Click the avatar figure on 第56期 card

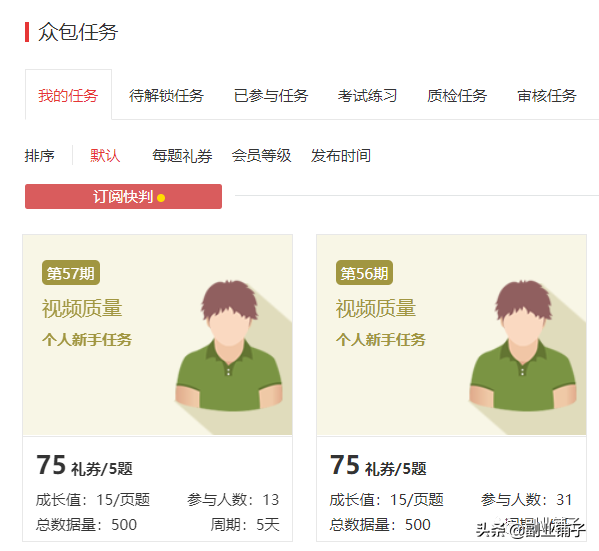click(523, 346)
